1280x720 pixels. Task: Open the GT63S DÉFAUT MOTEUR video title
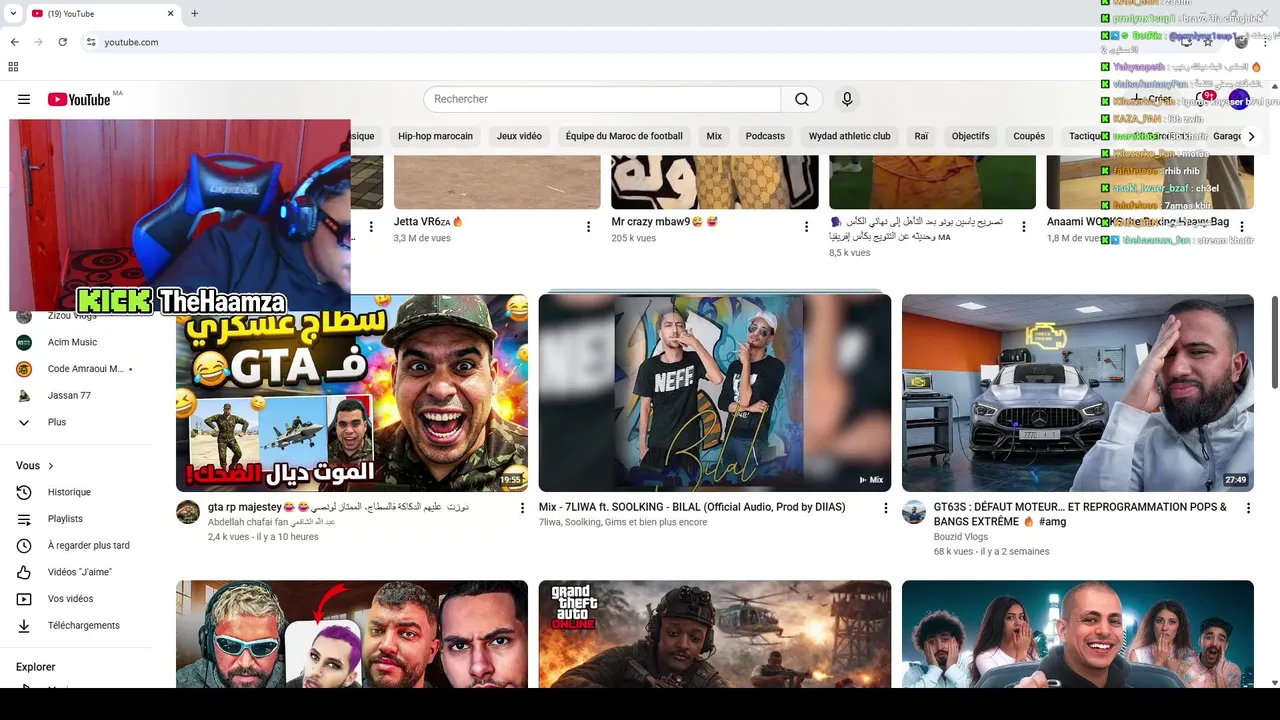tap(1080, 514)
